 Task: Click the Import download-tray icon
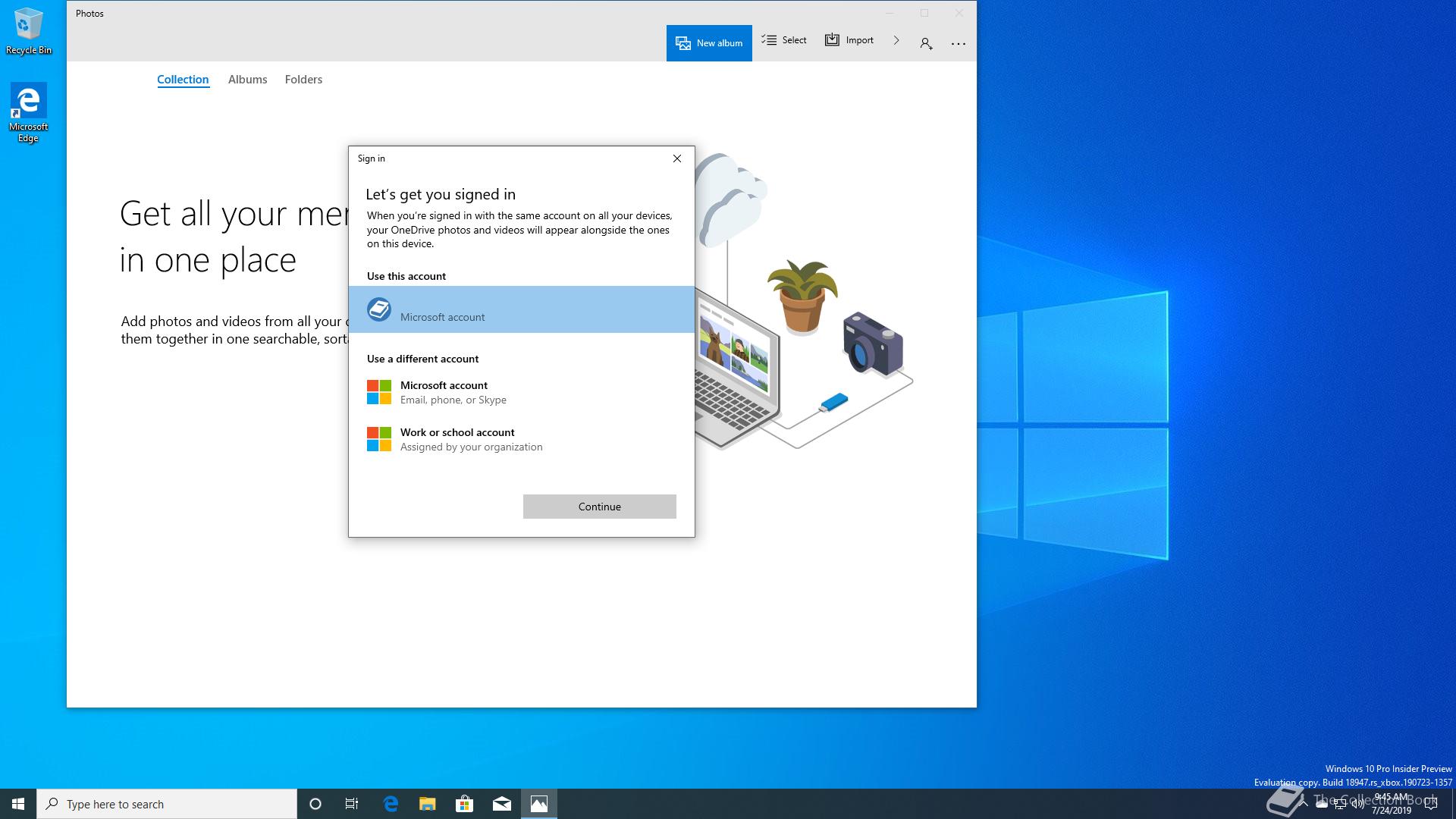(832, 39)
